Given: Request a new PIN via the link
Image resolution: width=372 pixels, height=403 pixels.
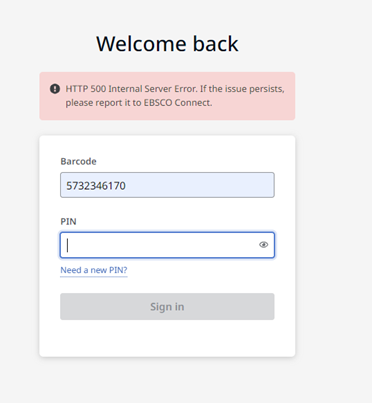Looking at the screenshot, I should [x=94, y=270].
